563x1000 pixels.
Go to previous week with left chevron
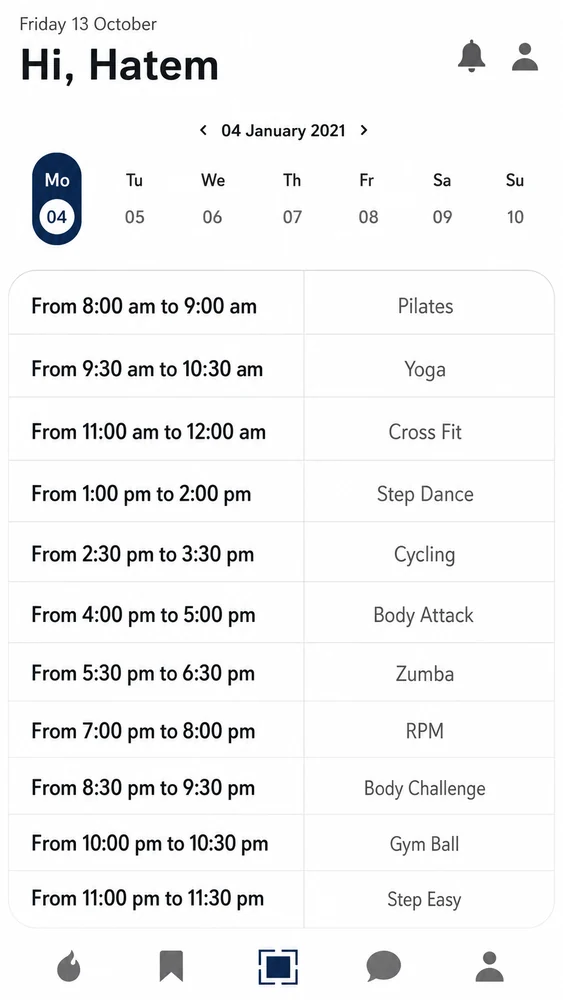coord(203,130)
